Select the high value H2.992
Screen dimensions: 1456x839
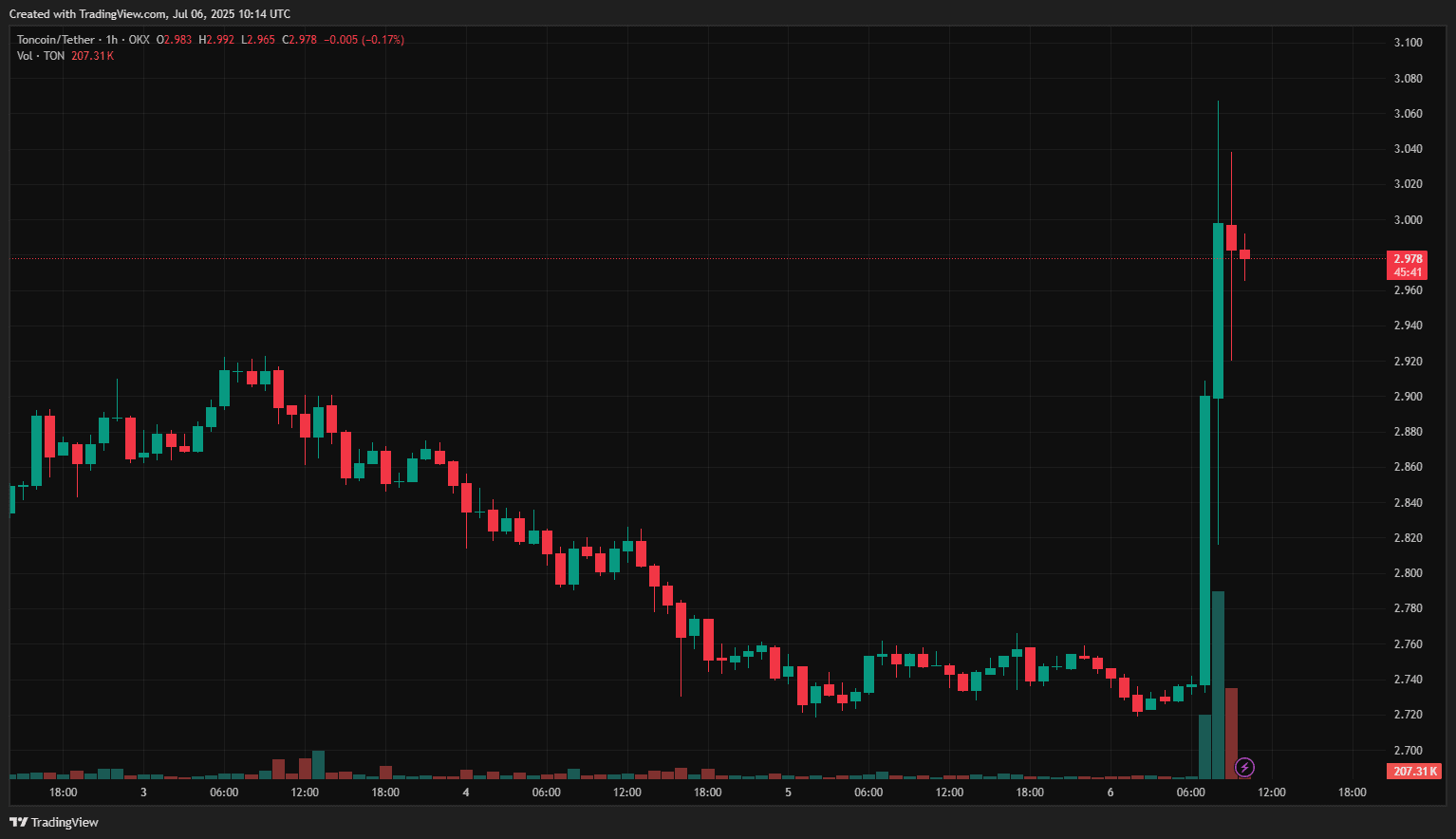click(x=216, y=40)
